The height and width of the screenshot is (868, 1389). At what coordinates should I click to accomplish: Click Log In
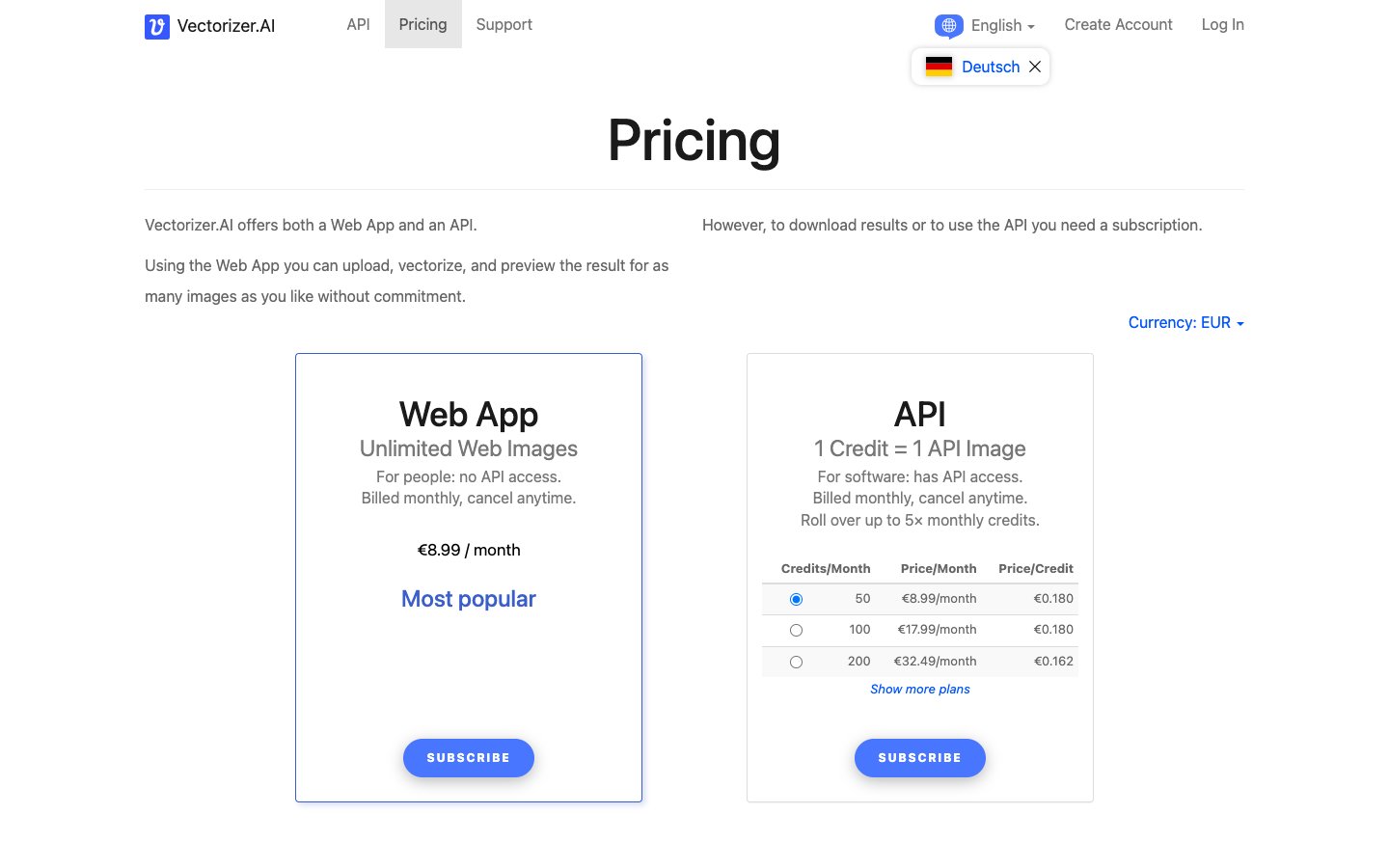[1222, 25]
